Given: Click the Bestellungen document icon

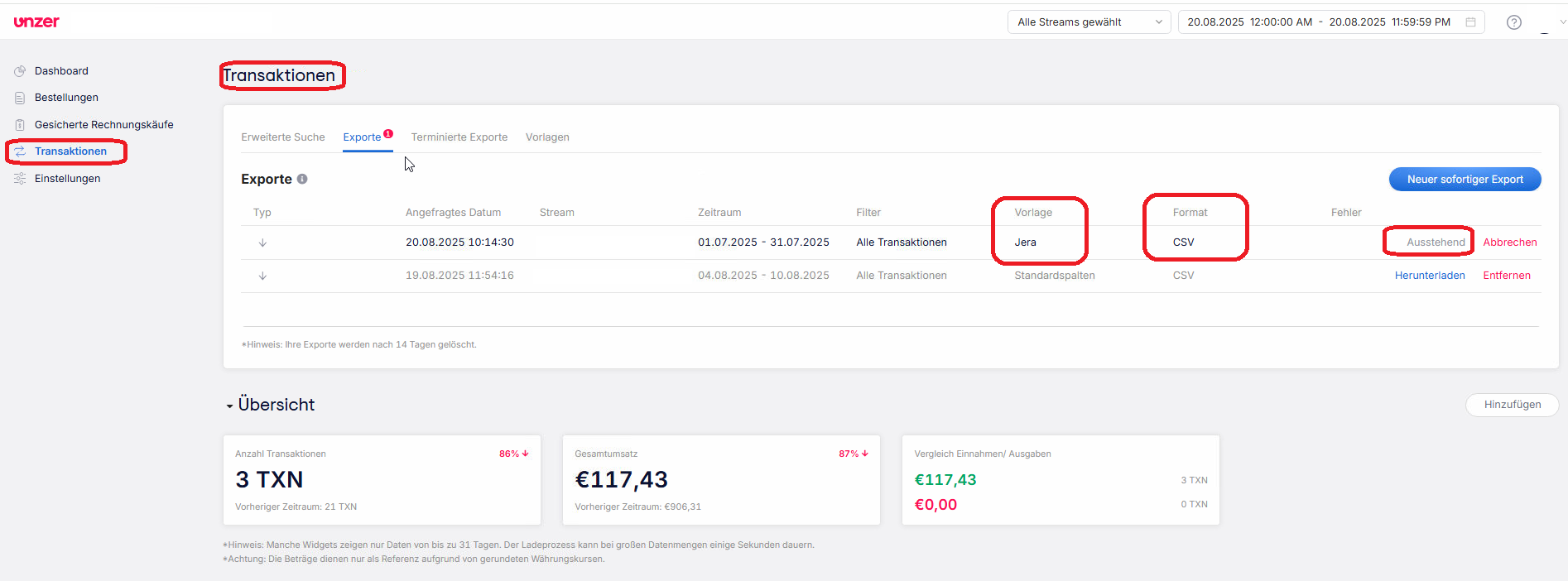Looking at the screenshot, I should coord(20,98).
